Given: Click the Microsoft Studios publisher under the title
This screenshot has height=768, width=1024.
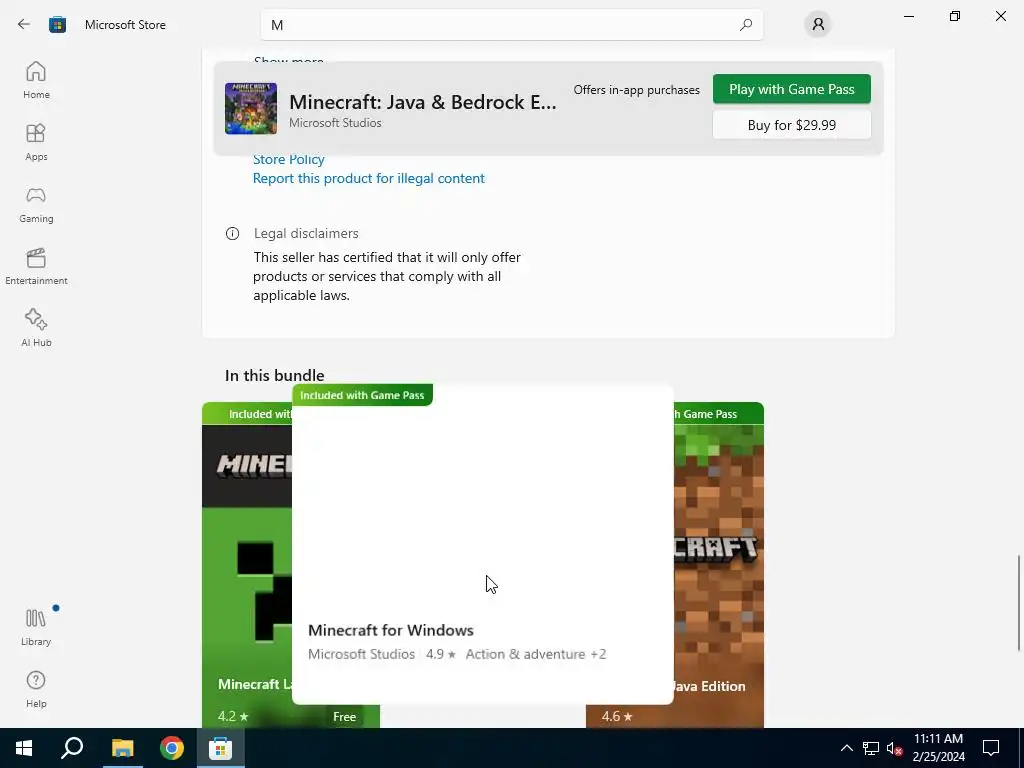Looking at the screenshot, I should point(335,123).
